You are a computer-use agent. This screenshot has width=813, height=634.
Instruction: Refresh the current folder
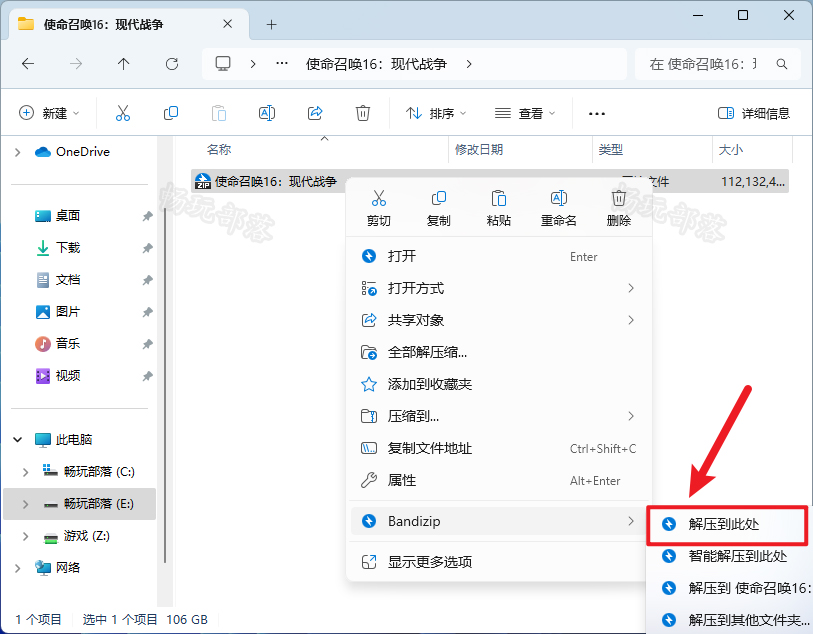click(x=172, y=64)
